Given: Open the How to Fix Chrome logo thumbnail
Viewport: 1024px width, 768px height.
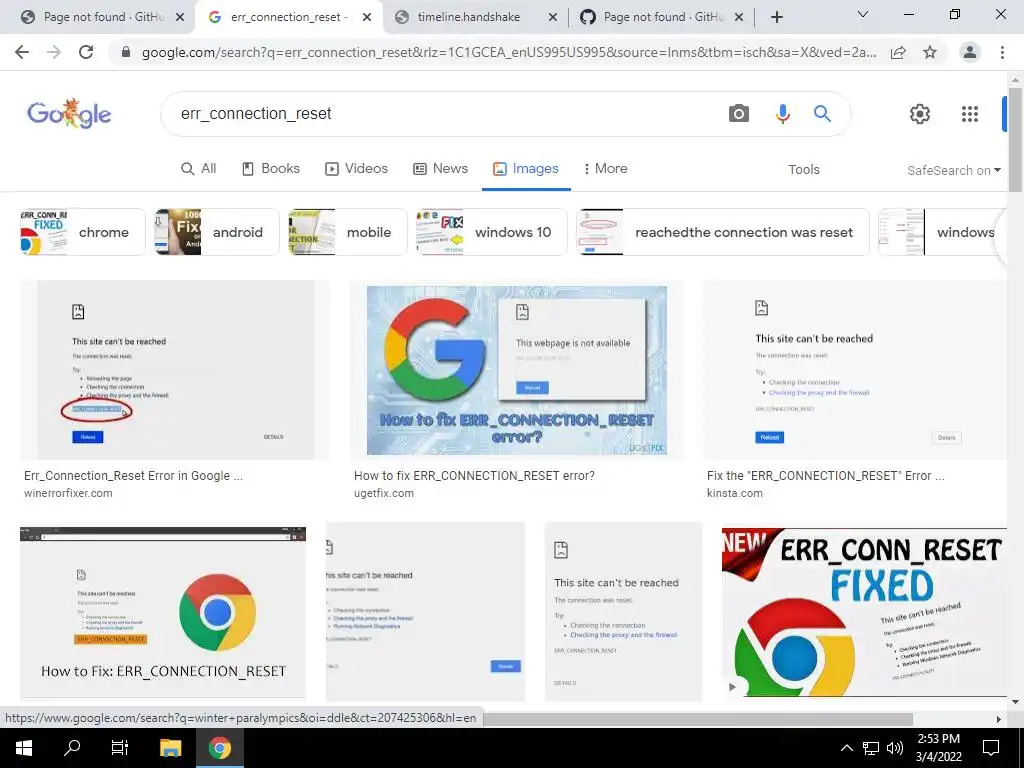Looking at the screenshot, I should click(163, 612).
